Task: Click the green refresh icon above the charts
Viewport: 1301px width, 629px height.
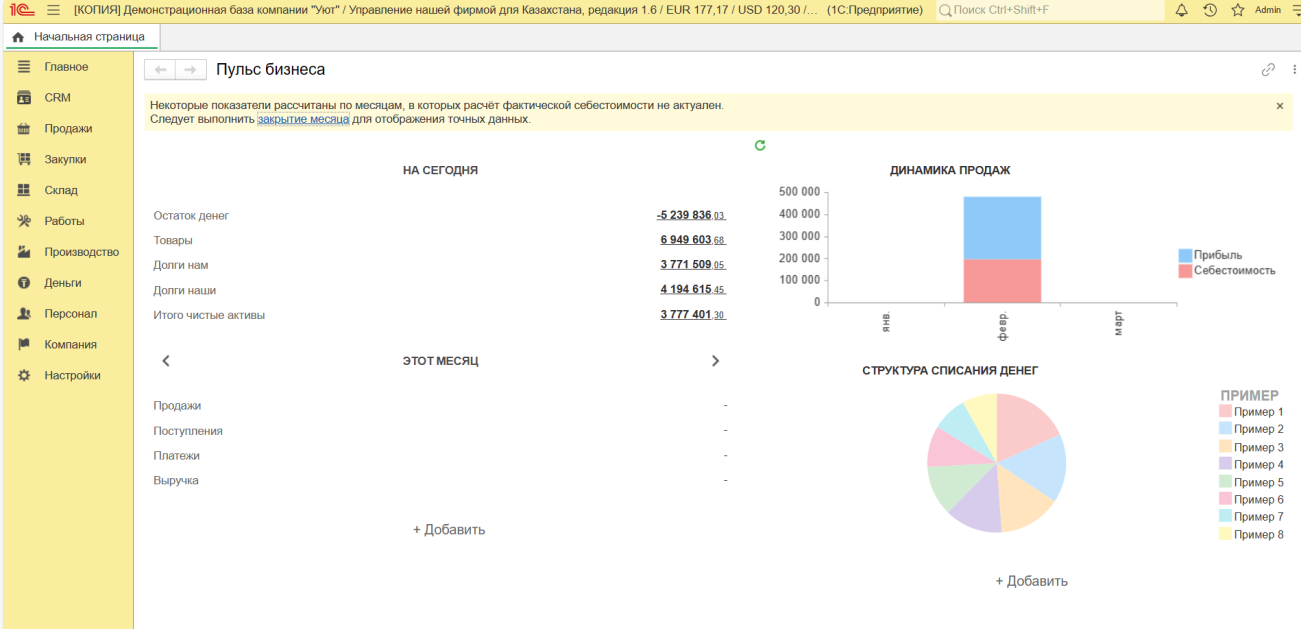Action: [760, 145]
